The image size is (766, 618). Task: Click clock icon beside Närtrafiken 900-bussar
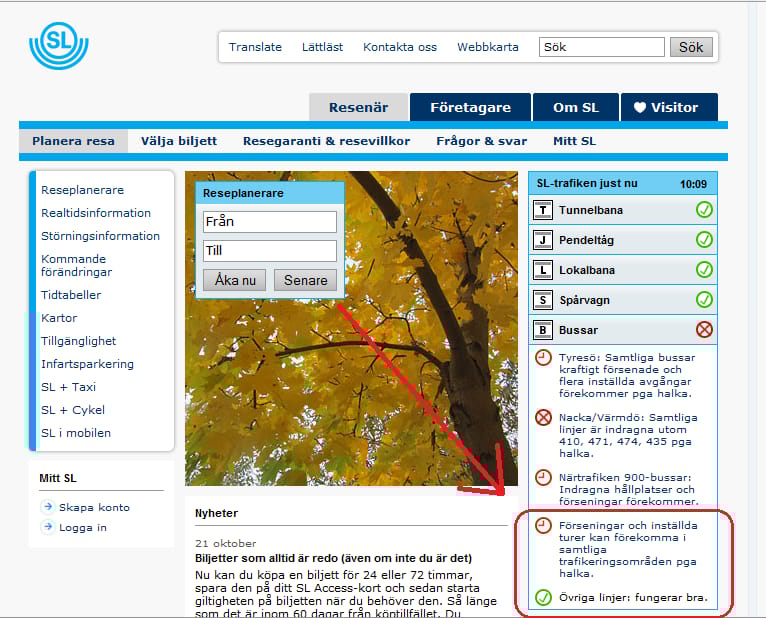(x=543, y=477)
